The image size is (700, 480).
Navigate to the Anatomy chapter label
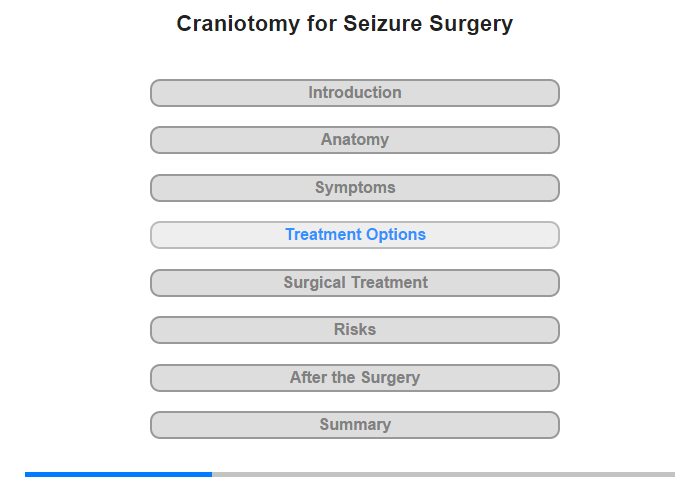[x=355, y=140]
